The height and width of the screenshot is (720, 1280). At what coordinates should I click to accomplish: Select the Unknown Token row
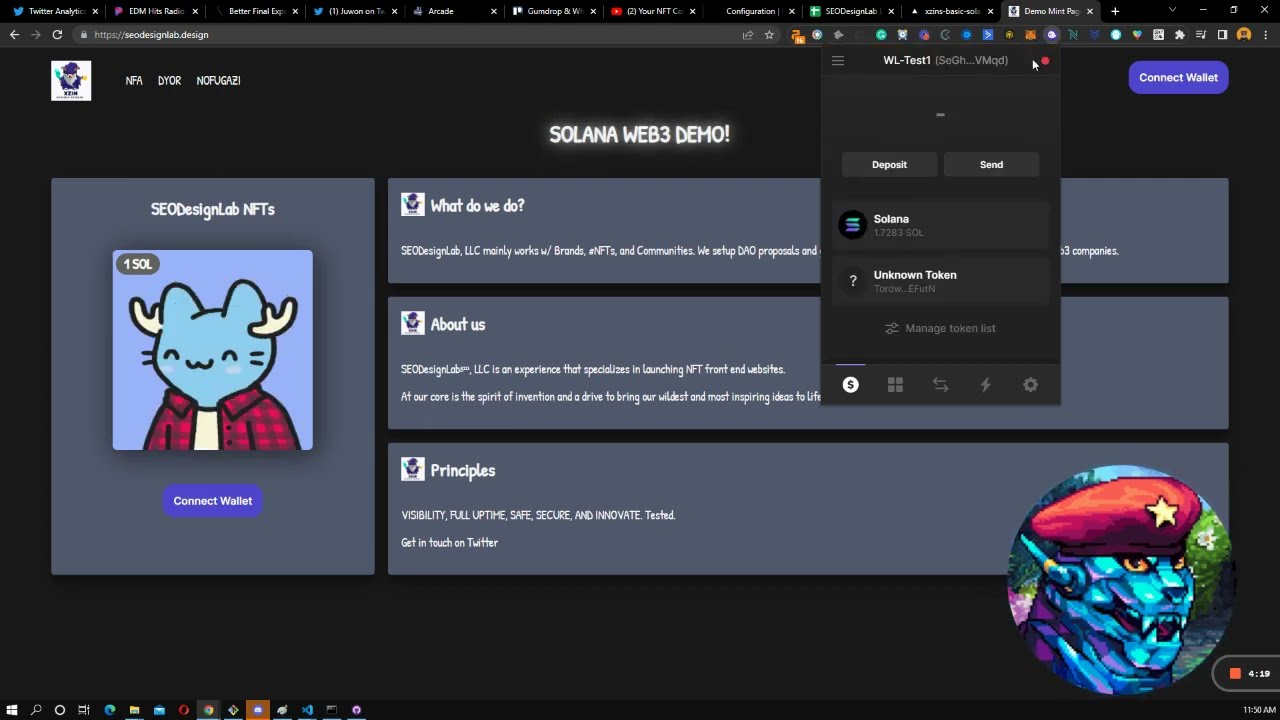(940, 281)
